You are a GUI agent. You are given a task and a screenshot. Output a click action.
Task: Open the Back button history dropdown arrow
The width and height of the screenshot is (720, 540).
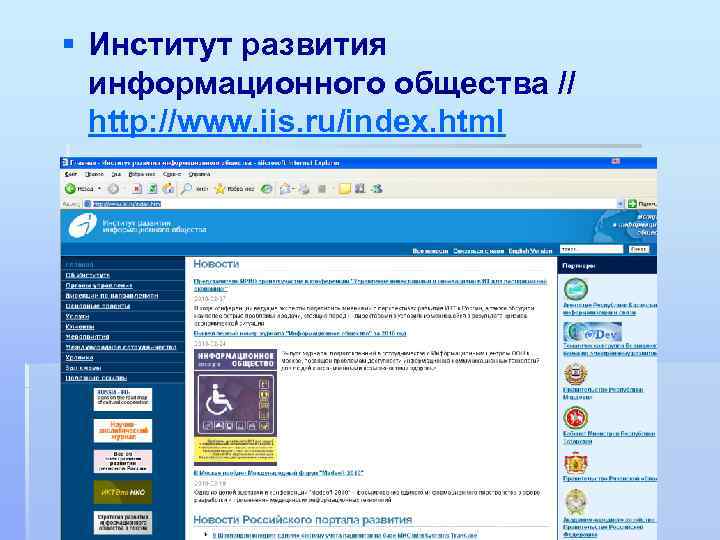(x=99, y=189)
